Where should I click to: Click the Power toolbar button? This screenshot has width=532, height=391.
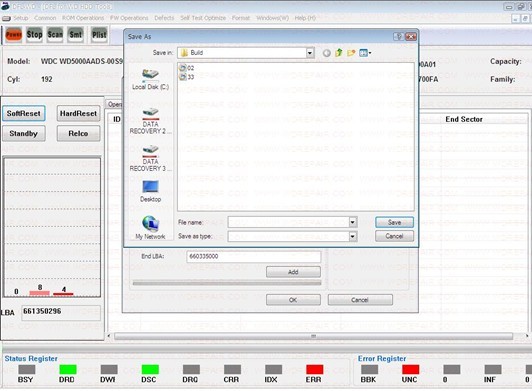(14, 34)
